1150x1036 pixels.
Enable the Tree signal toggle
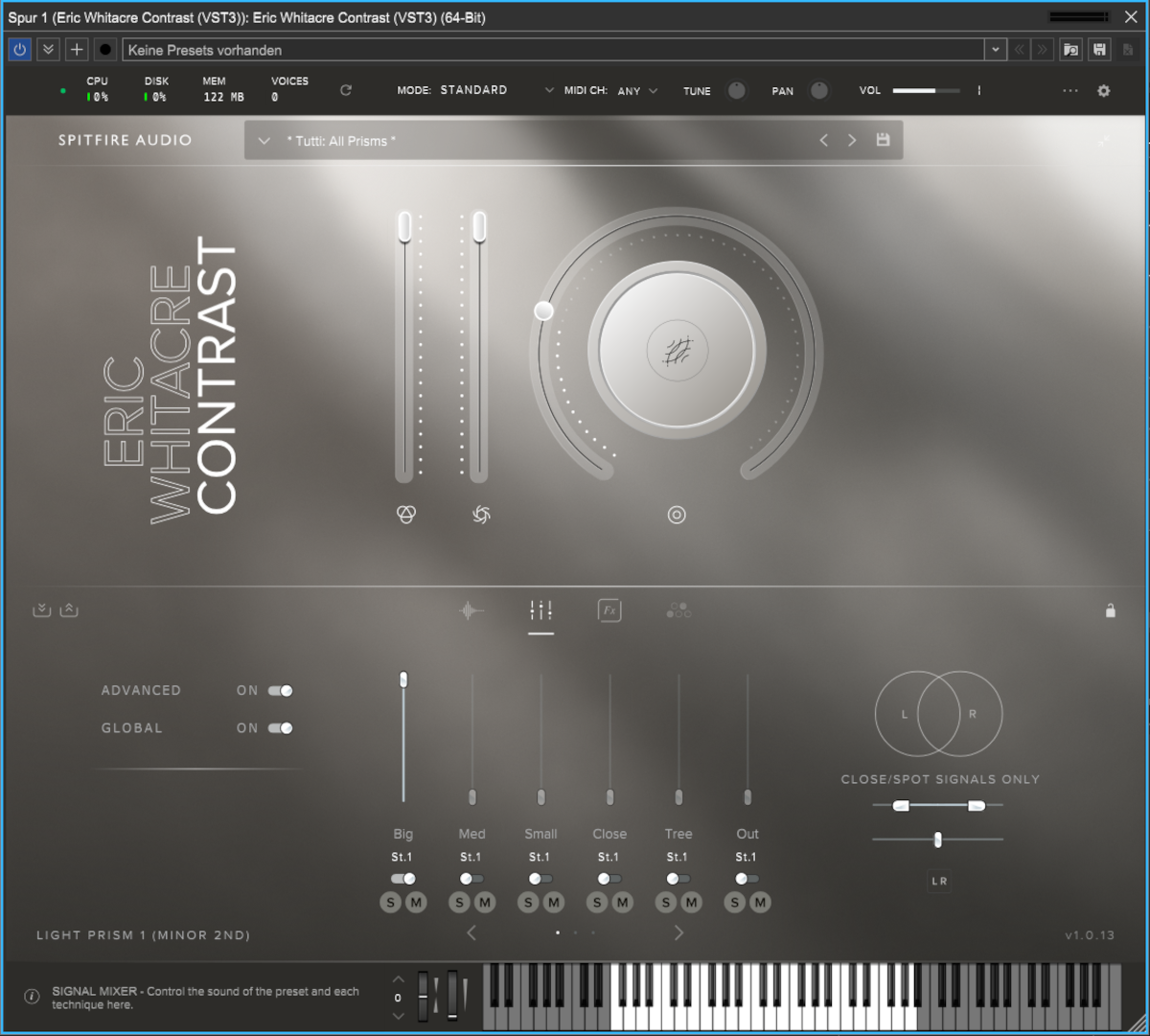pos(678,879)
